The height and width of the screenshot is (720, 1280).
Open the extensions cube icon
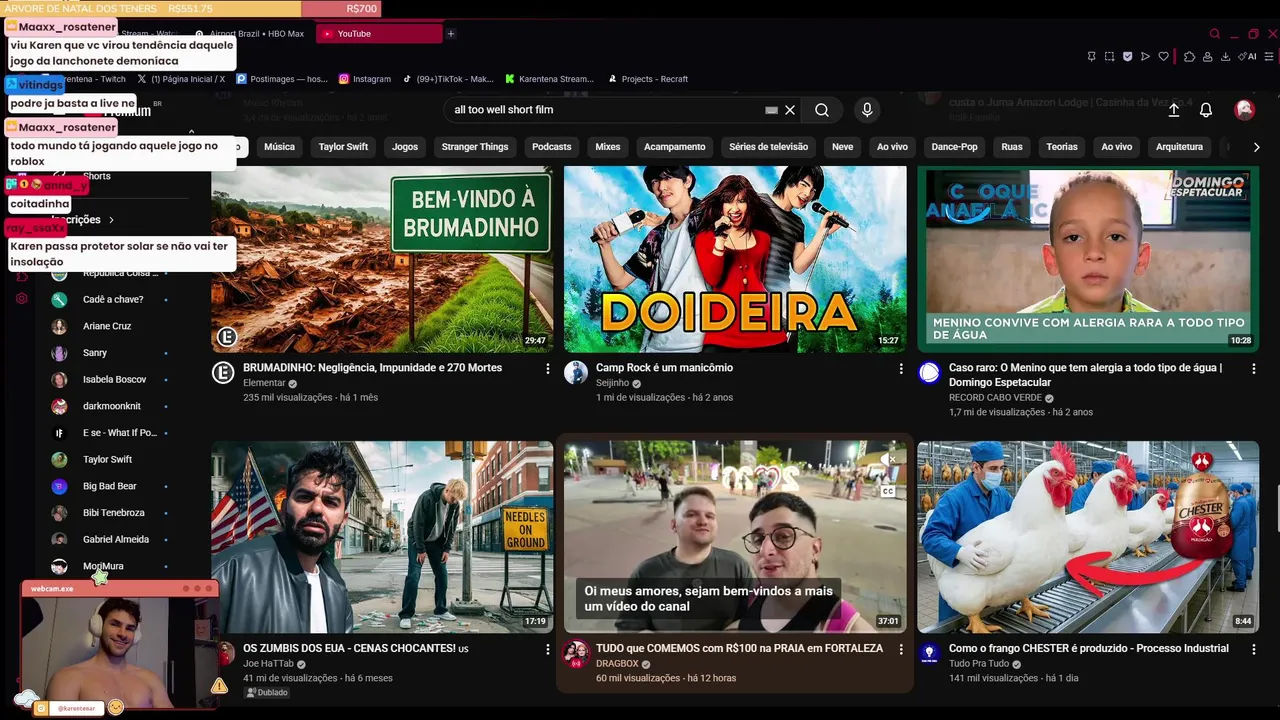[1189, 57]
